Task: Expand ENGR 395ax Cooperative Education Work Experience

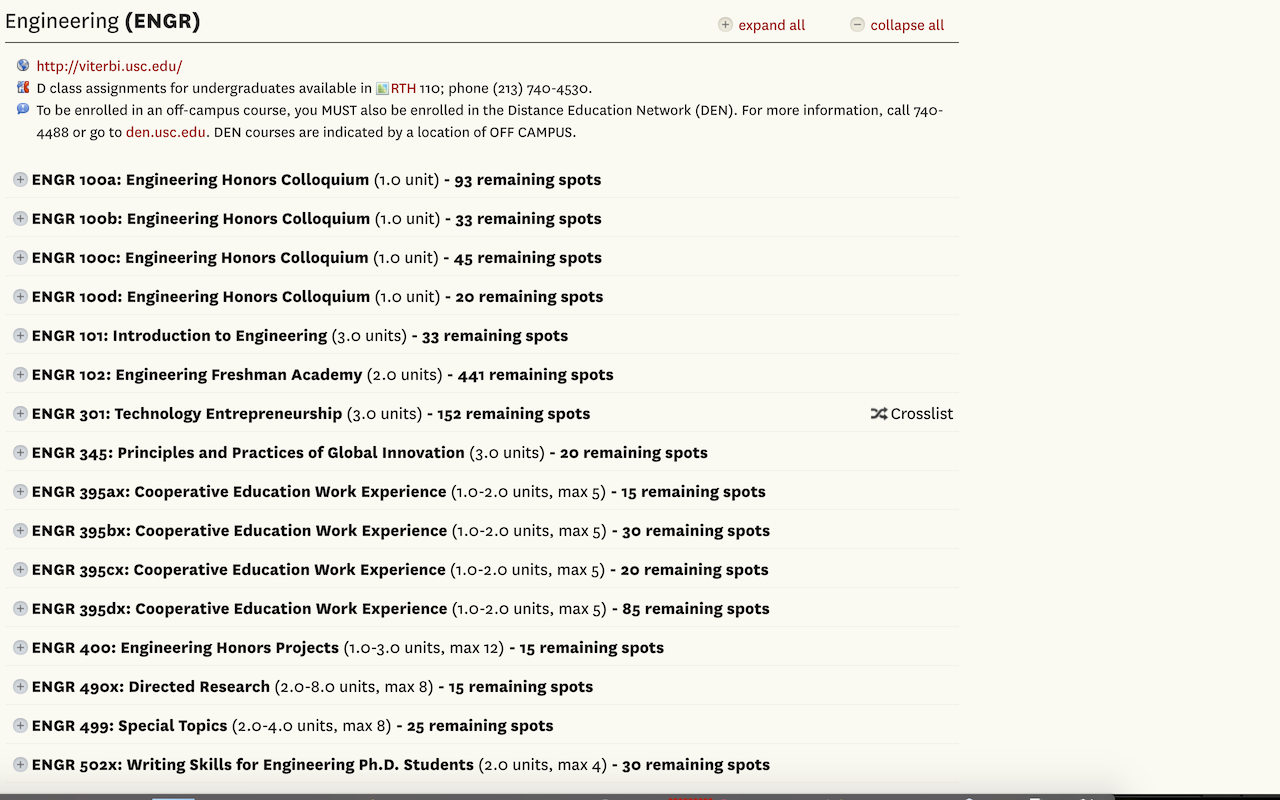Action: click(20, 492)
